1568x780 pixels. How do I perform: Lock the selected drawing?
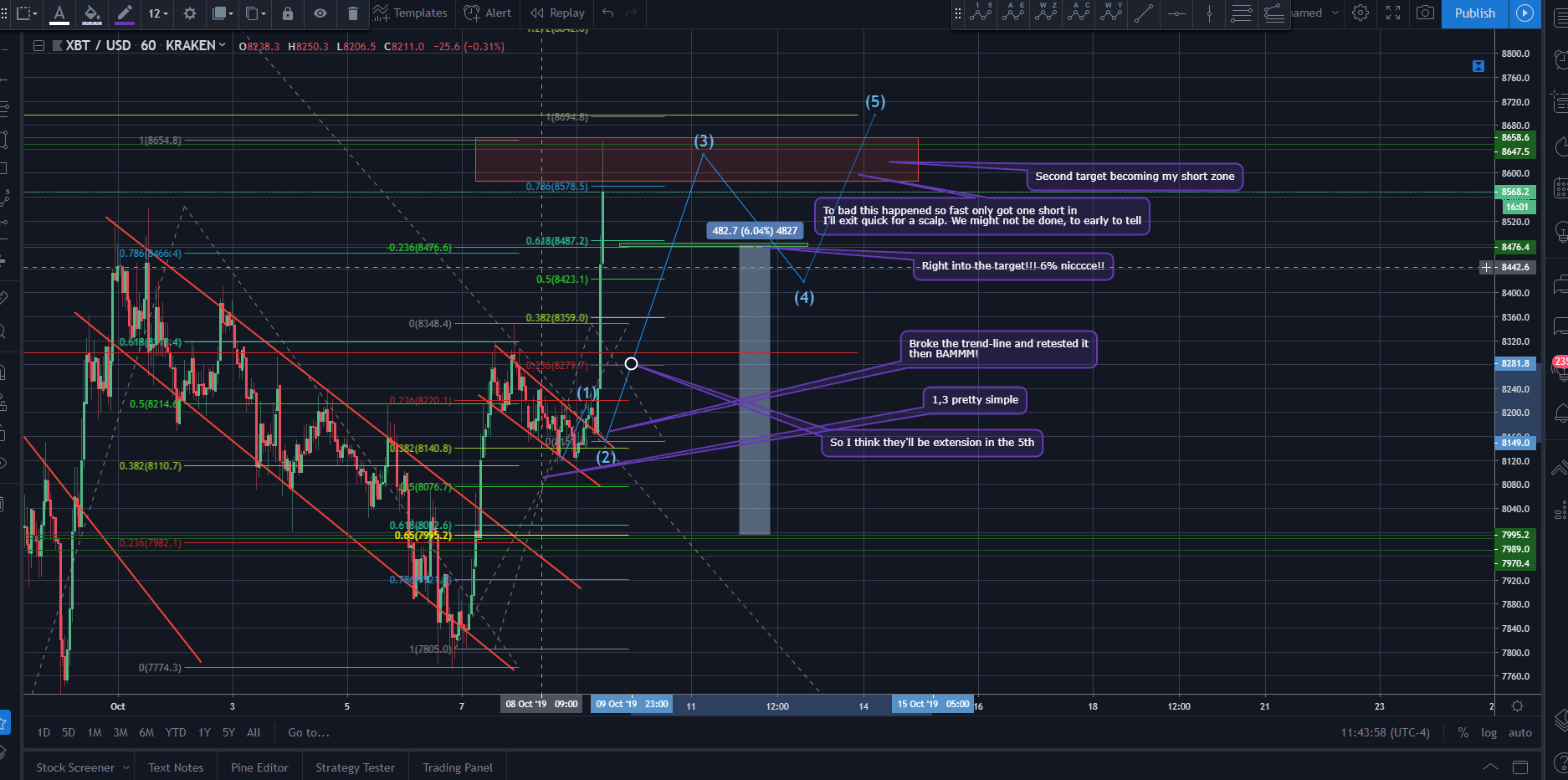[288, 13]
